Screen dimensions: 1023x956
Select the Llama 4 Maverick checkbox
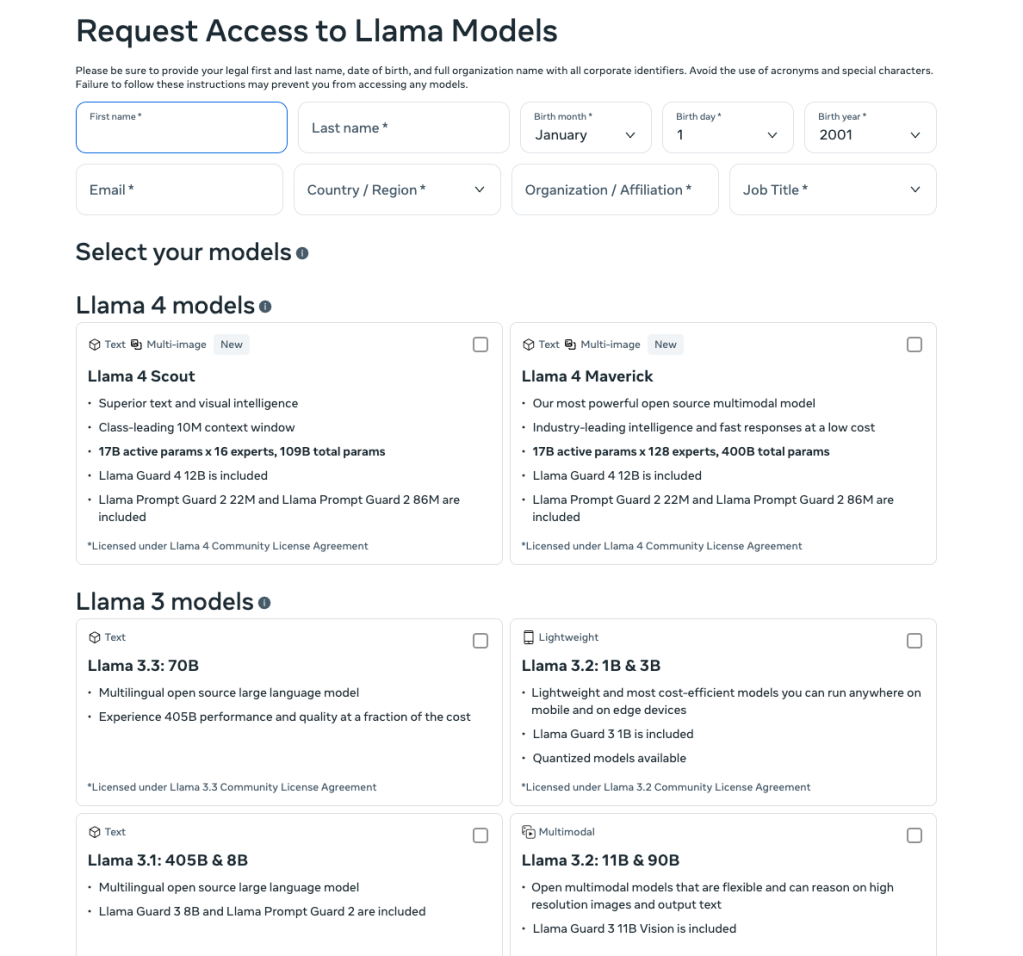tap(914, 343)
